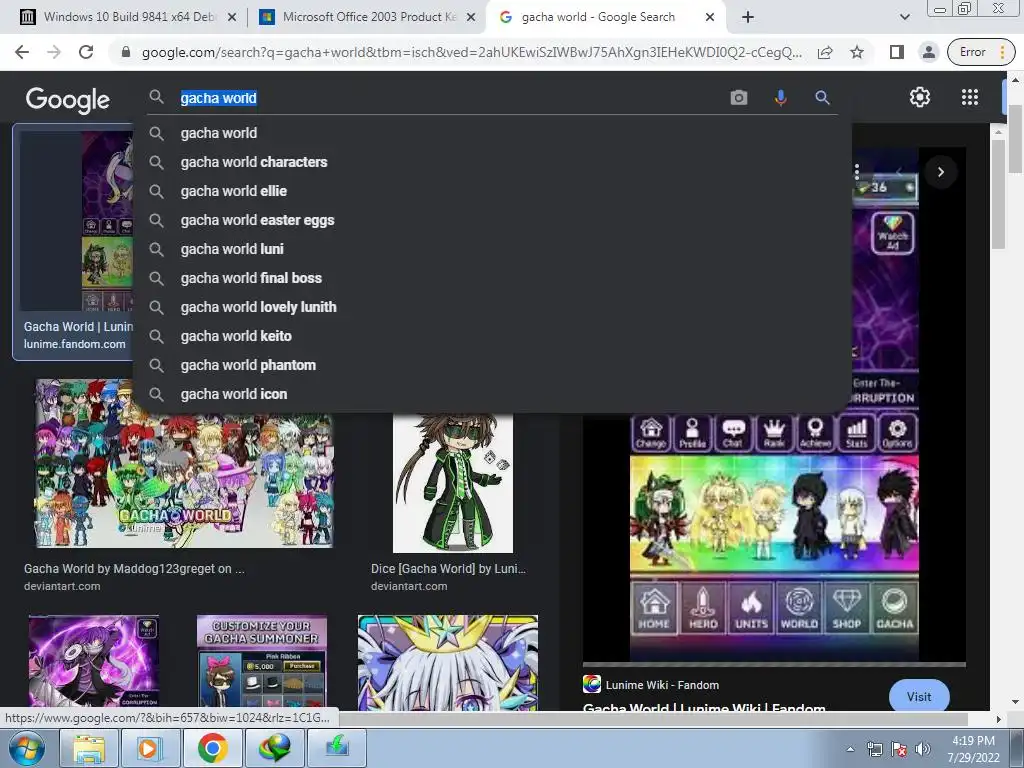Open Lunime Wiki - Fandom source link
Viewport: 1024px width, 768px height.
pyautogui.click(x=651, y=685)
